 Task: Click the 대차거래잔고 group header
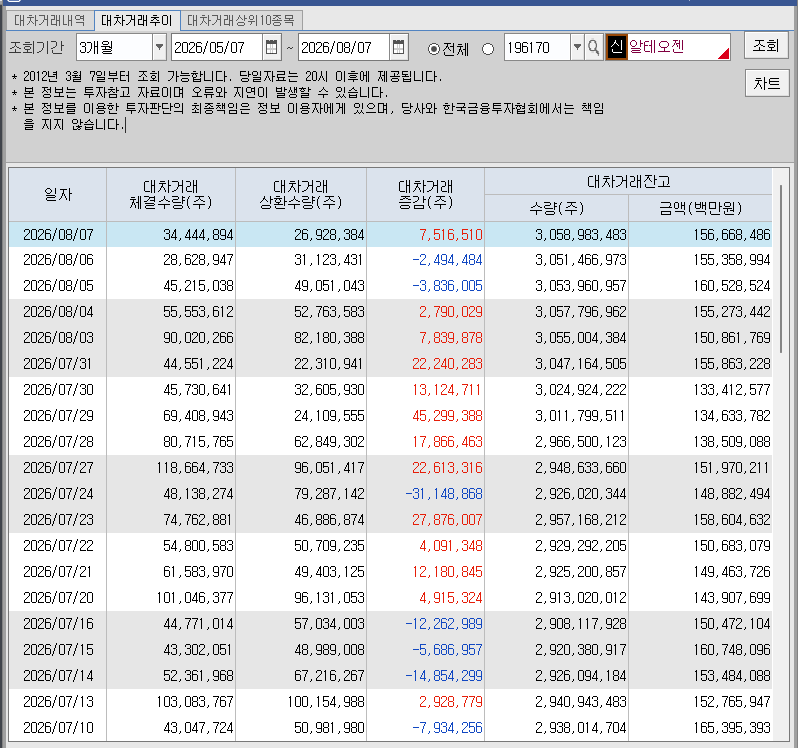tap(629, 182)
